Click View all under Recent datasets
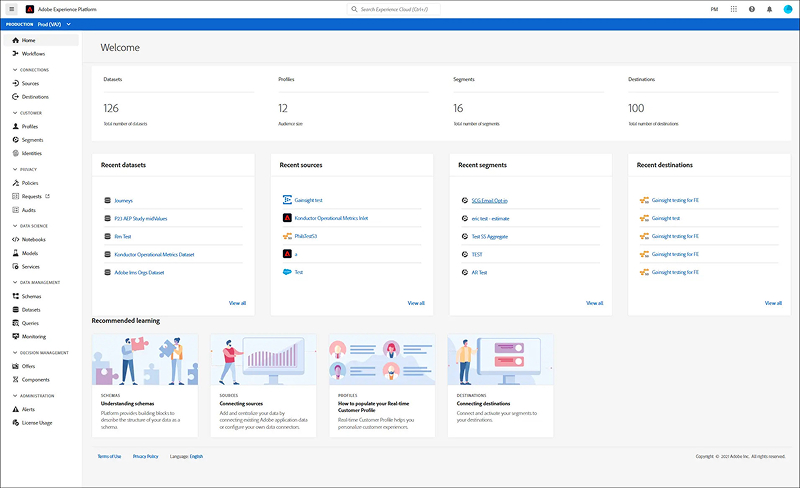The height and width of the screenshot is (488, 800). pos(237,303)
